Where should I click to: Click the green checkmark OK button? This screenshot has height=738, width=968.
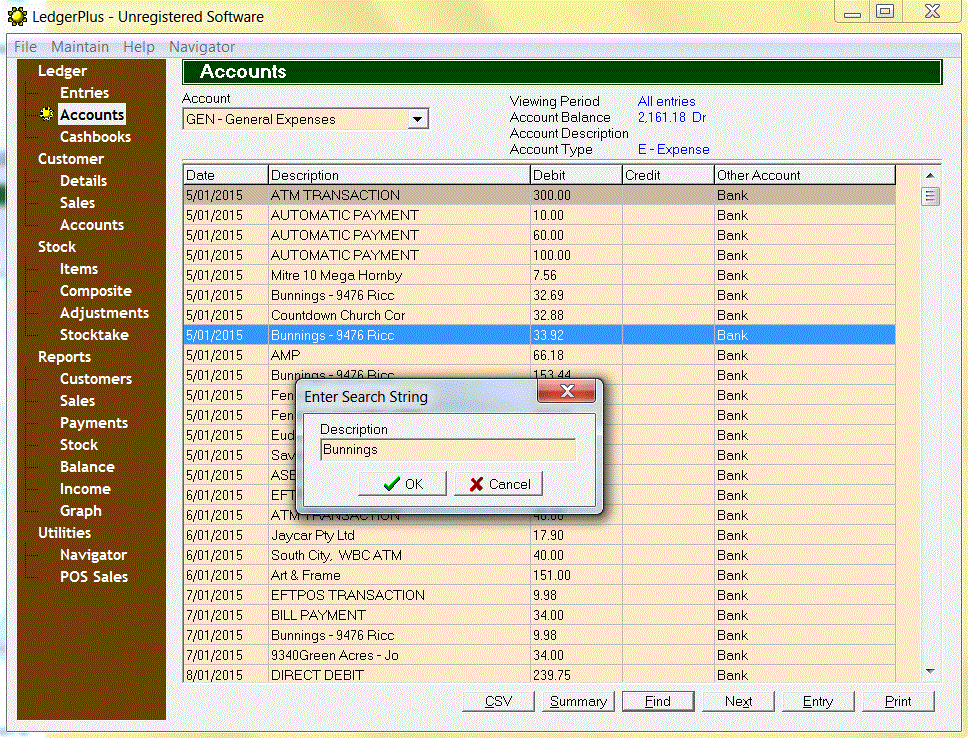pos(403,484)
